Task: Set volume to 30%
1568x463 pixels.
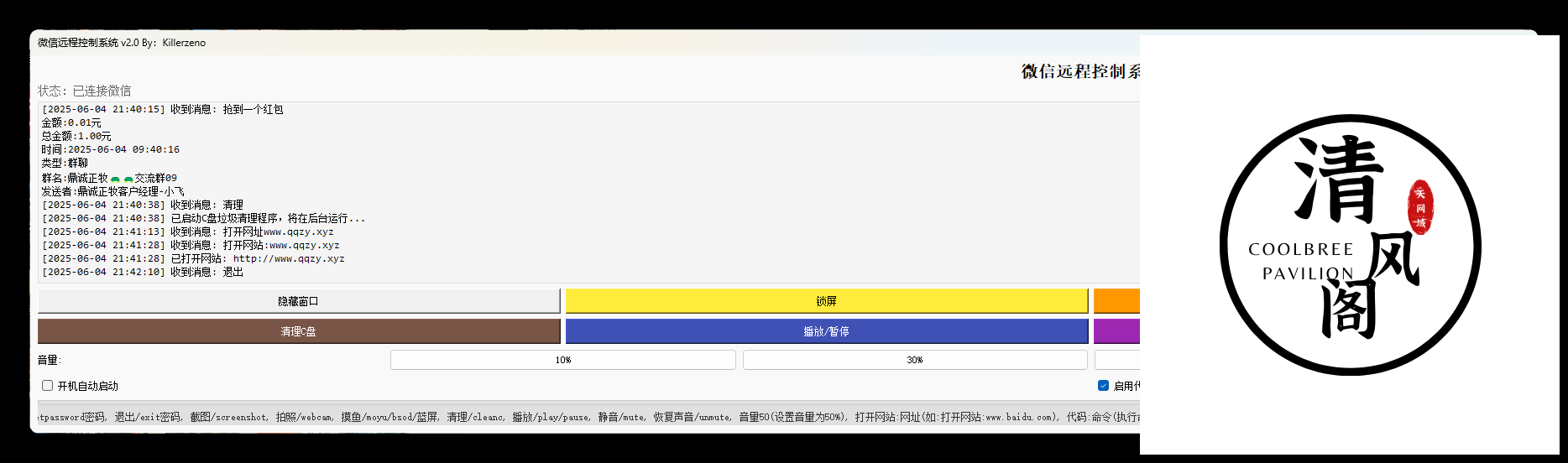Action: (x=915, y=360)
